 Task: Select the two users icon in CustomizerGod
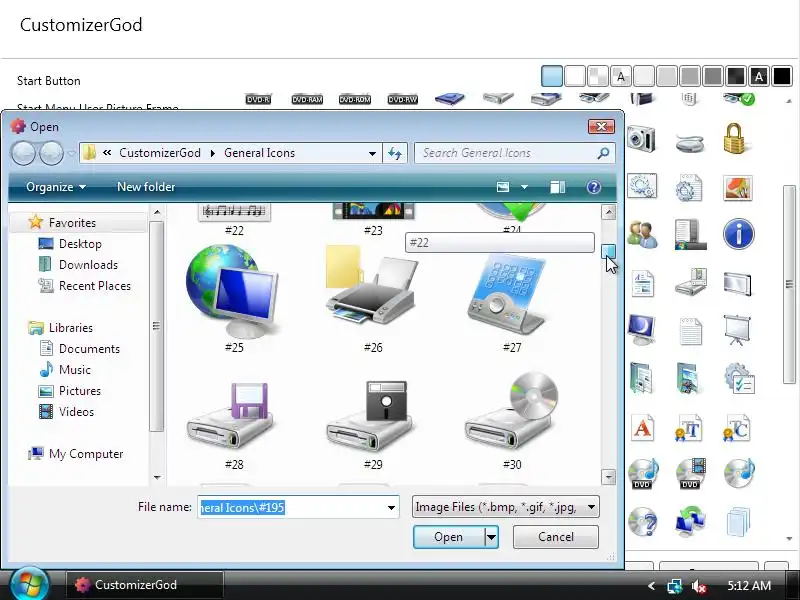(642, 234)
